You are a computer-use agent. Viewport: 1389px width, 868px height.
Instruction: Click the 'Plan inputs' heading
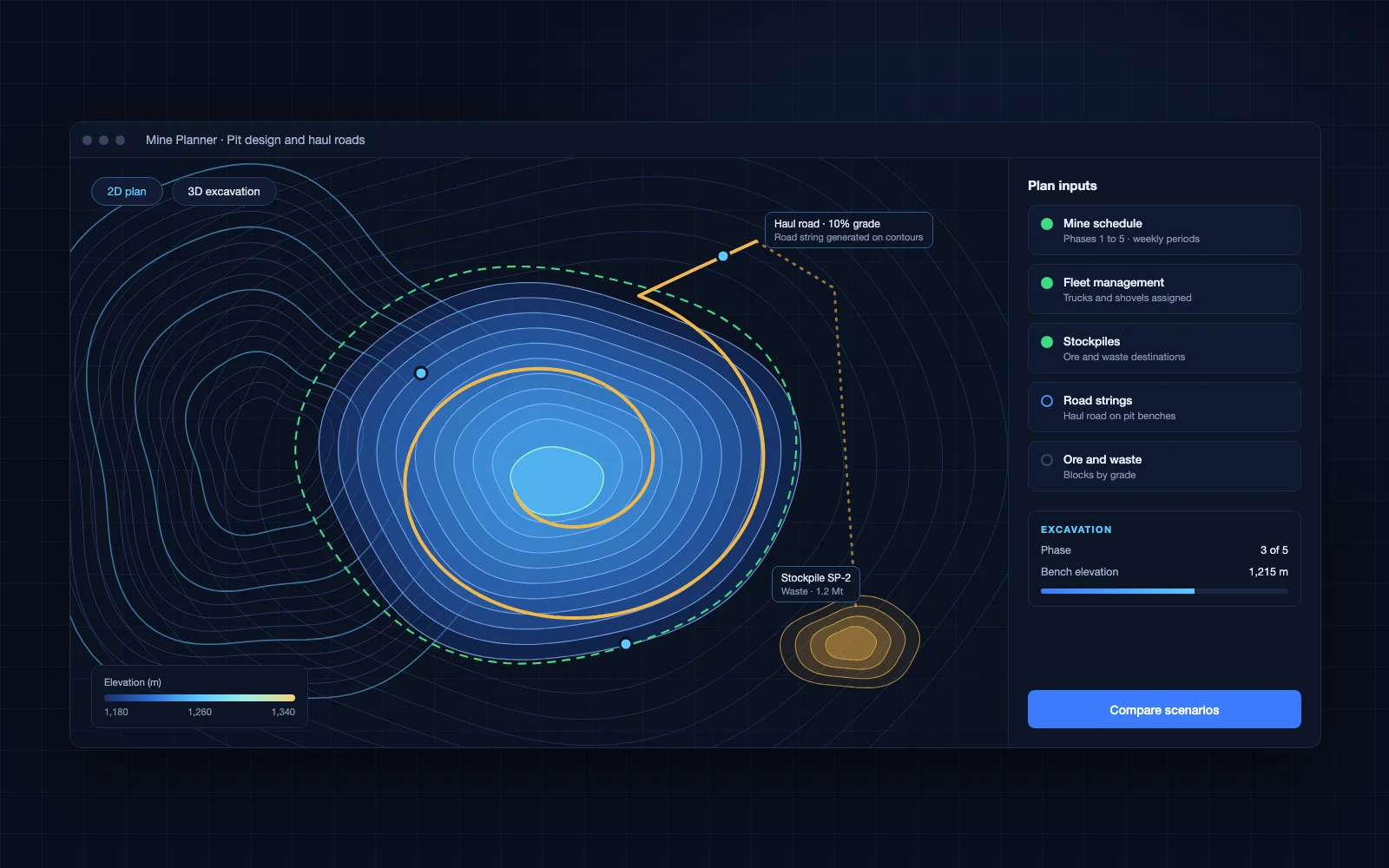click(1063, 186)
